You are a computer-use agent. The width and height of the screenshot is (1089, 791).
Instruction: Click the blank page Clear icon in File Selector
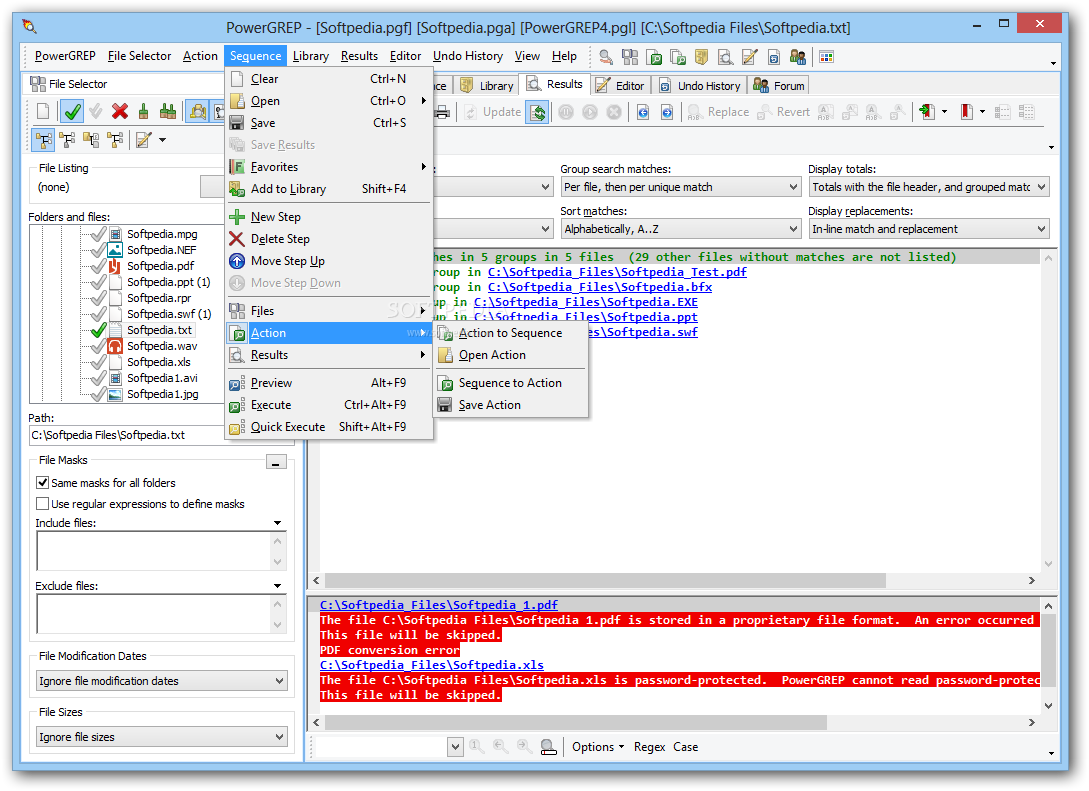43,111
